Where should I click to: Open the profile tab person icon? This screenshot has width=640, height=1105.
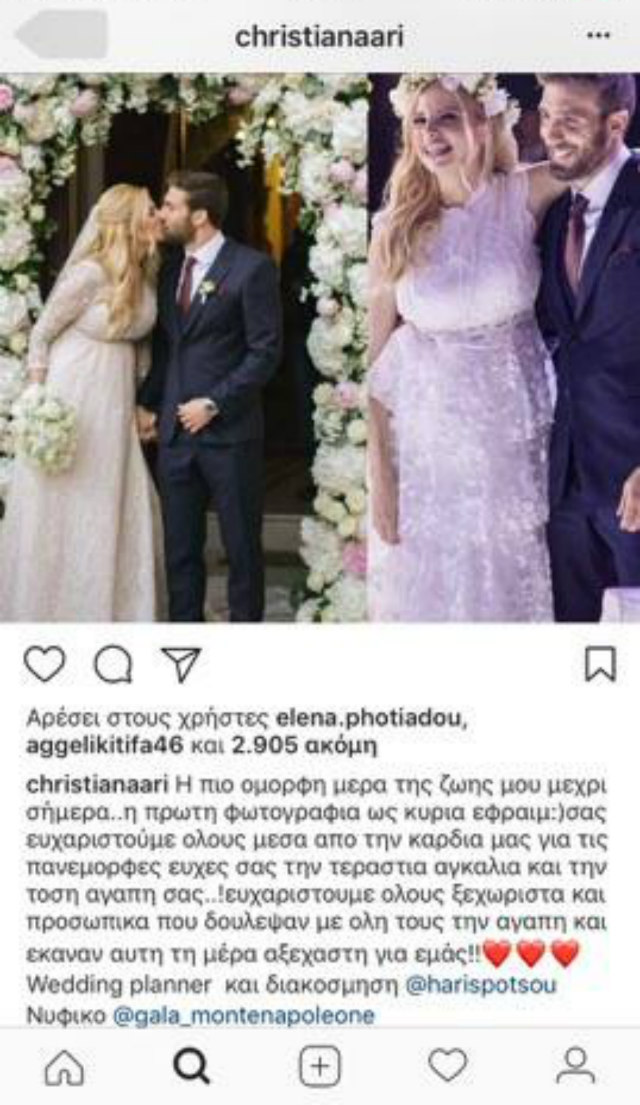(576, 1065)
